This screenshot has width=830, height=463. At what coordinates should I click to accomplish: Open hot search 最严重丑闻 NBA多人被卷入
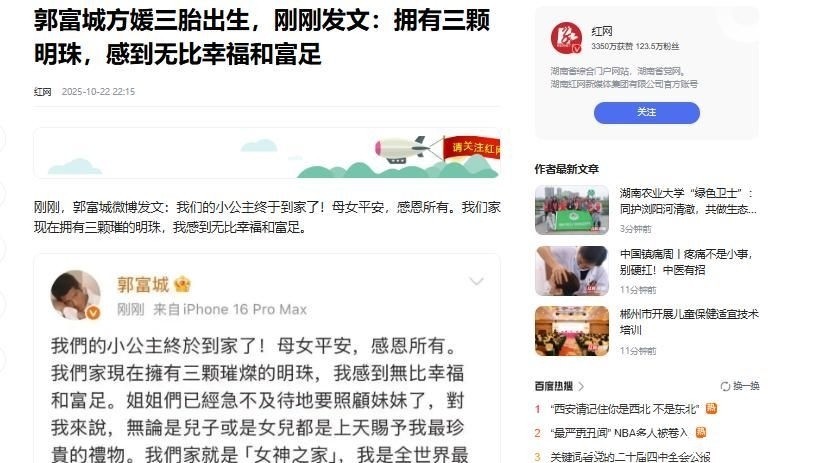click(x=619, y=433)
